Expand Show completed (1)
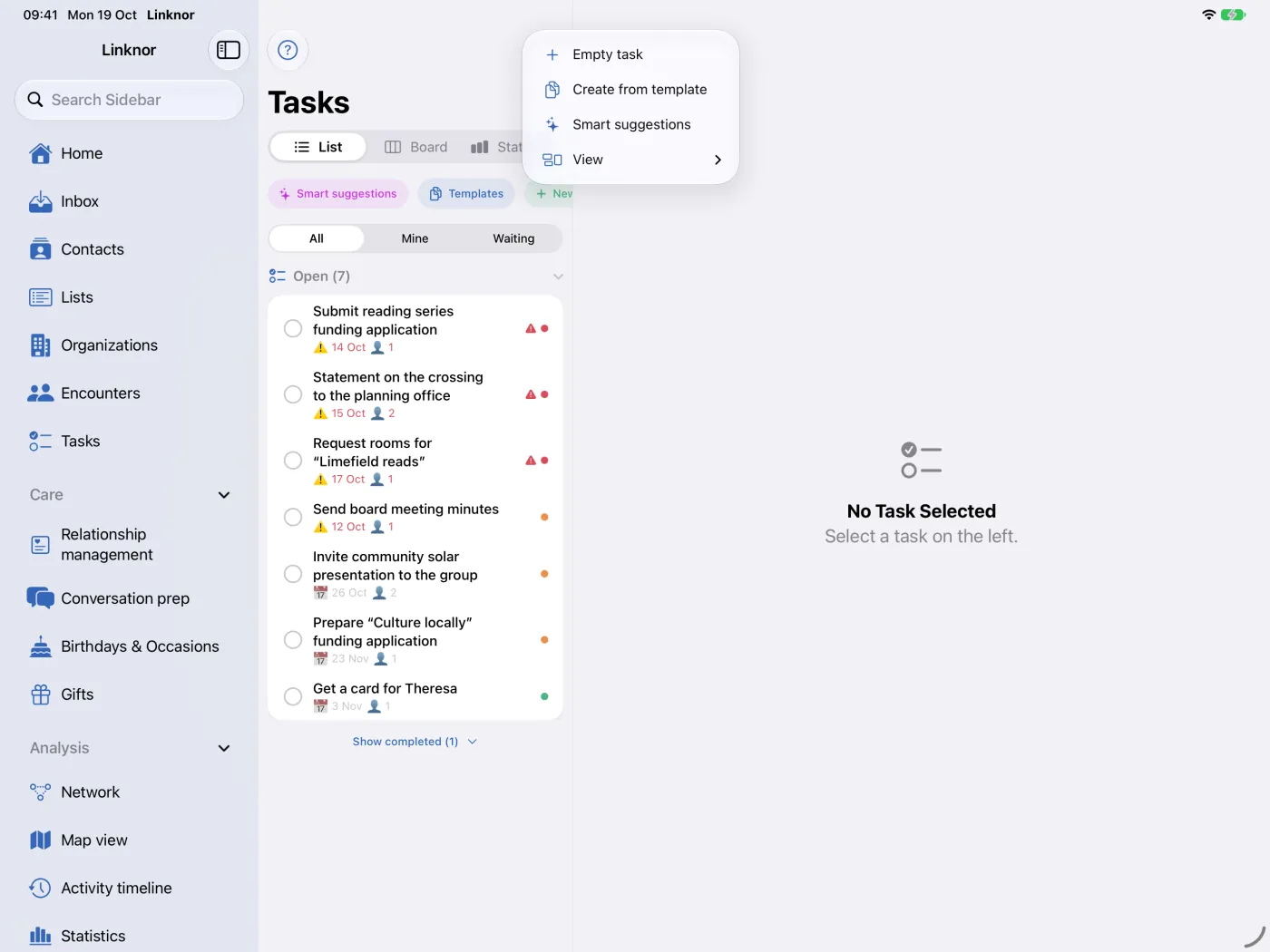 click(415, 742)
